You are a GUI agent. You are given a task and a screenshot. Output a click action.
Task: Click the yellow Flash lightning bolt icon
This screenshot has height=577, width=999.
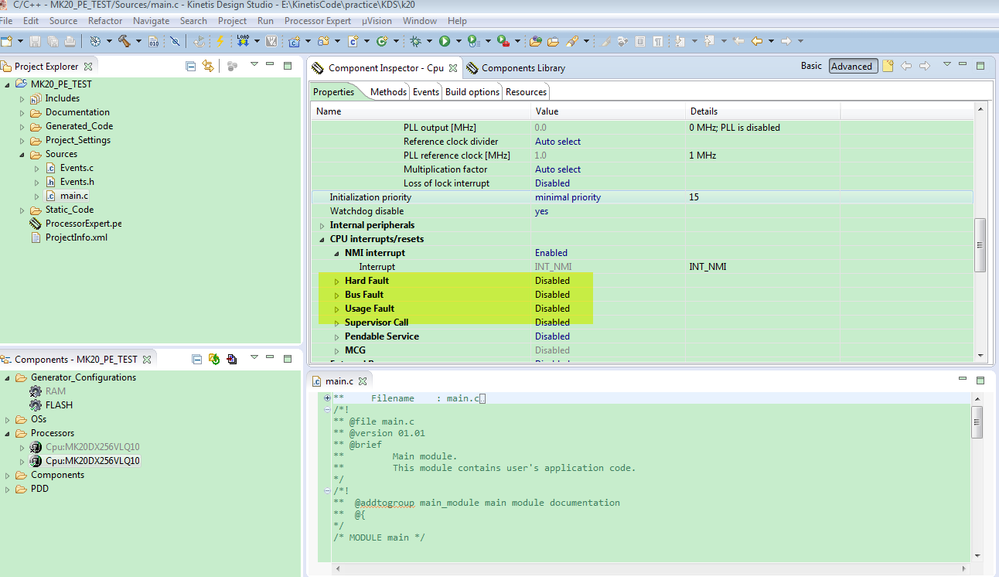[220, 41]
